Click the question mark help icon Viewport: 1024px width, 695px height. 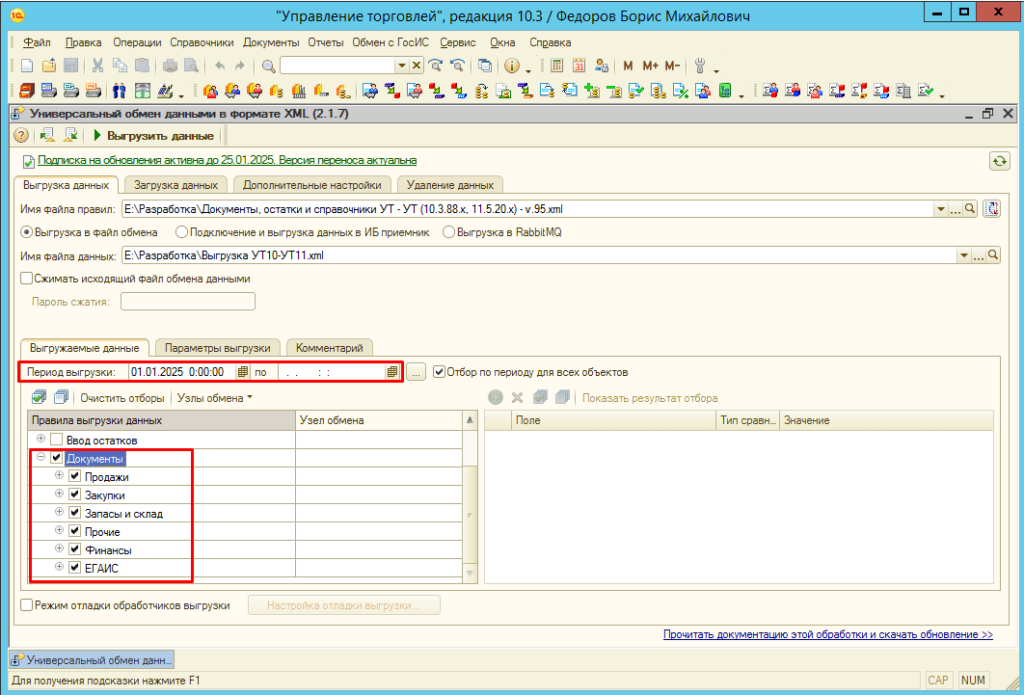click(21, 136)
